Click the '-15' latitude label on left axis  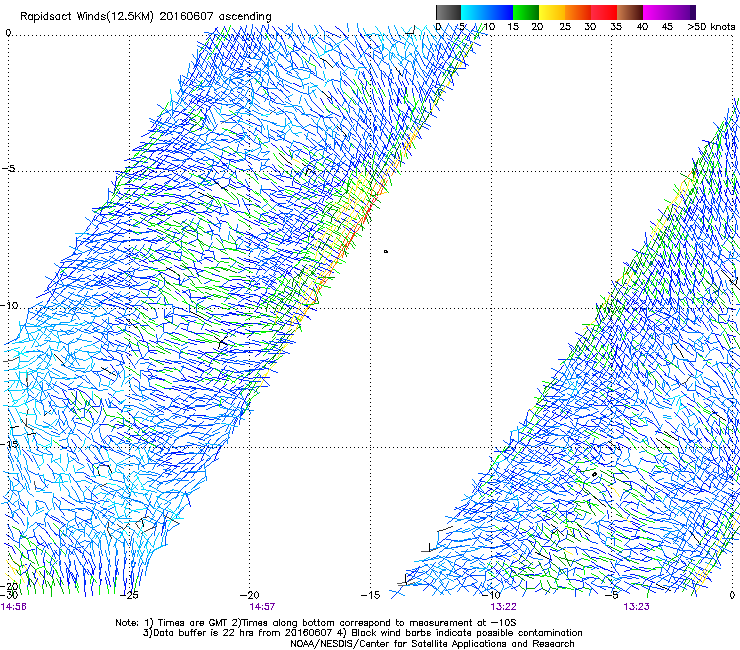[9, 444]
